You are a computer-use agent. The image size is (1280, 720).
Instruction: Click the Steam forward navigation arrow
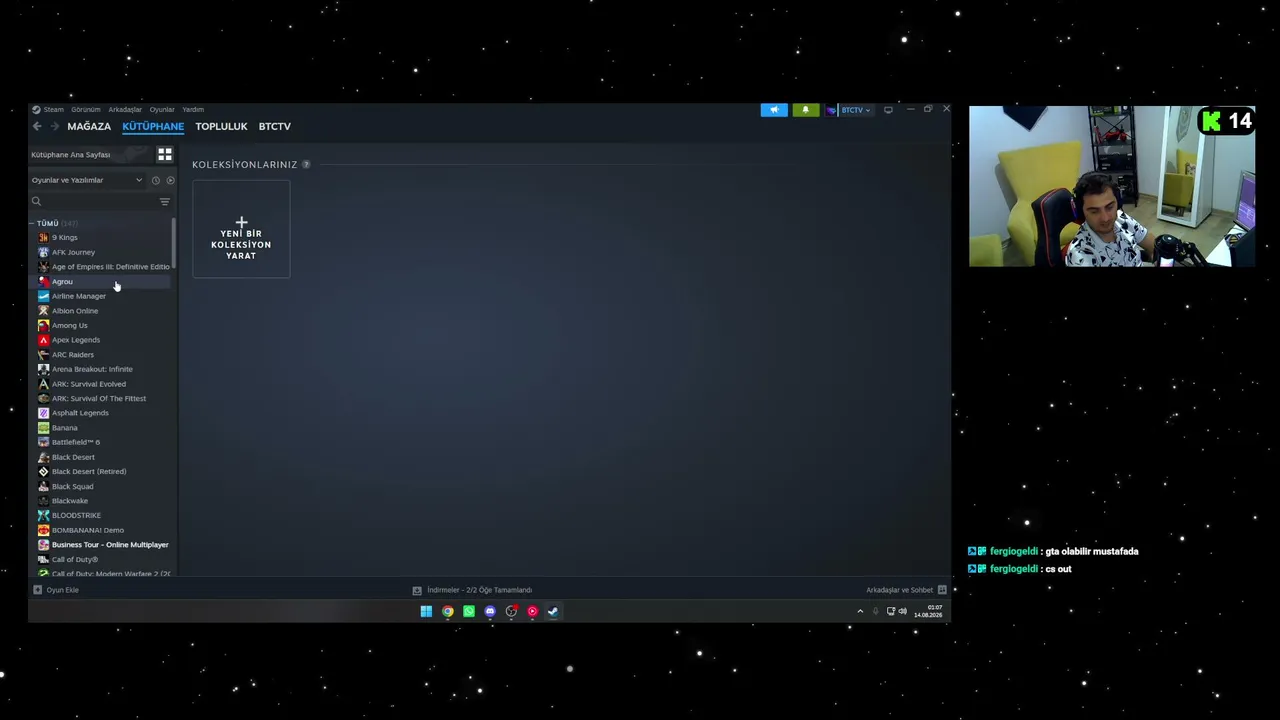(55, 126)
